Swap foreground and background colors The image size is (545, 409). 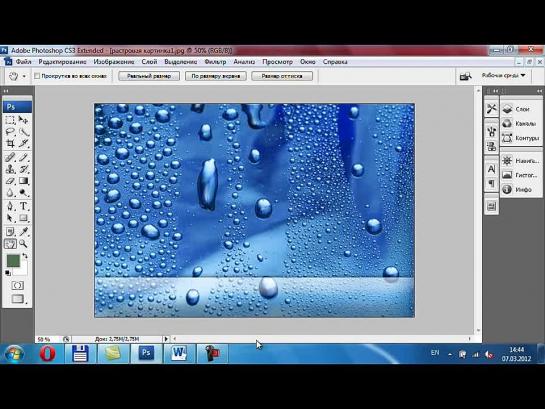[25, 256]
